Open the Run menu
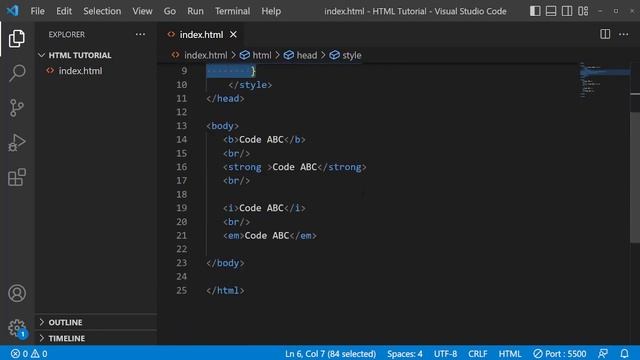 click(x=195, y=11)
